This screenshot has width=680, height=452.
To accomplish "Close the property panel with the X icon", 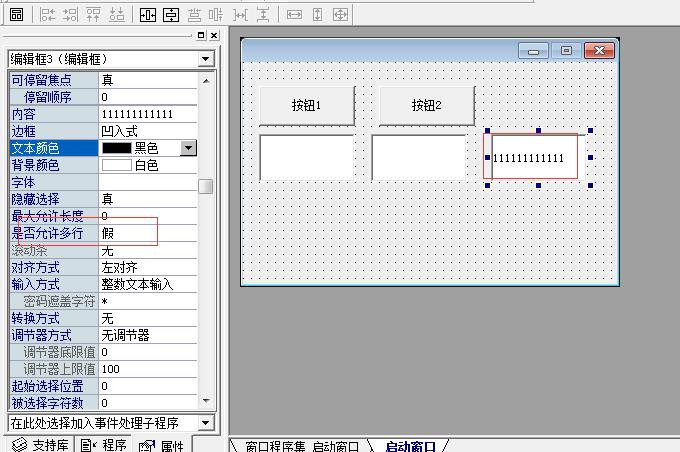I will pos(214,35).
